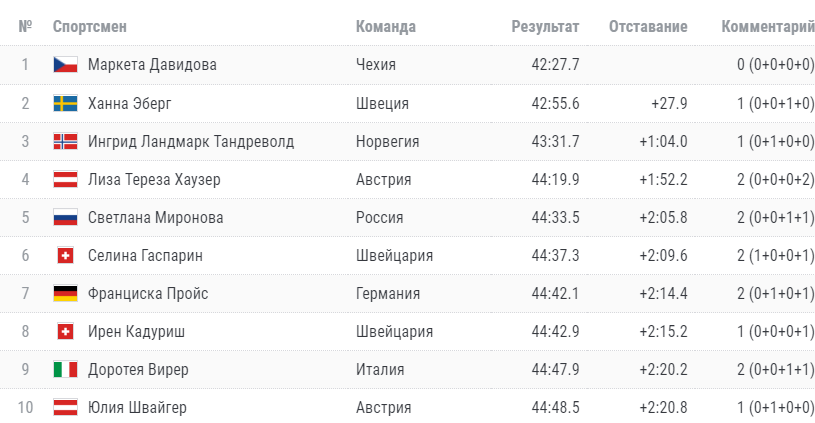
Task: Click the Norwegian flag beside Ингрид Тандреволд
Action: pyautogui.click(x=65, y=141)
